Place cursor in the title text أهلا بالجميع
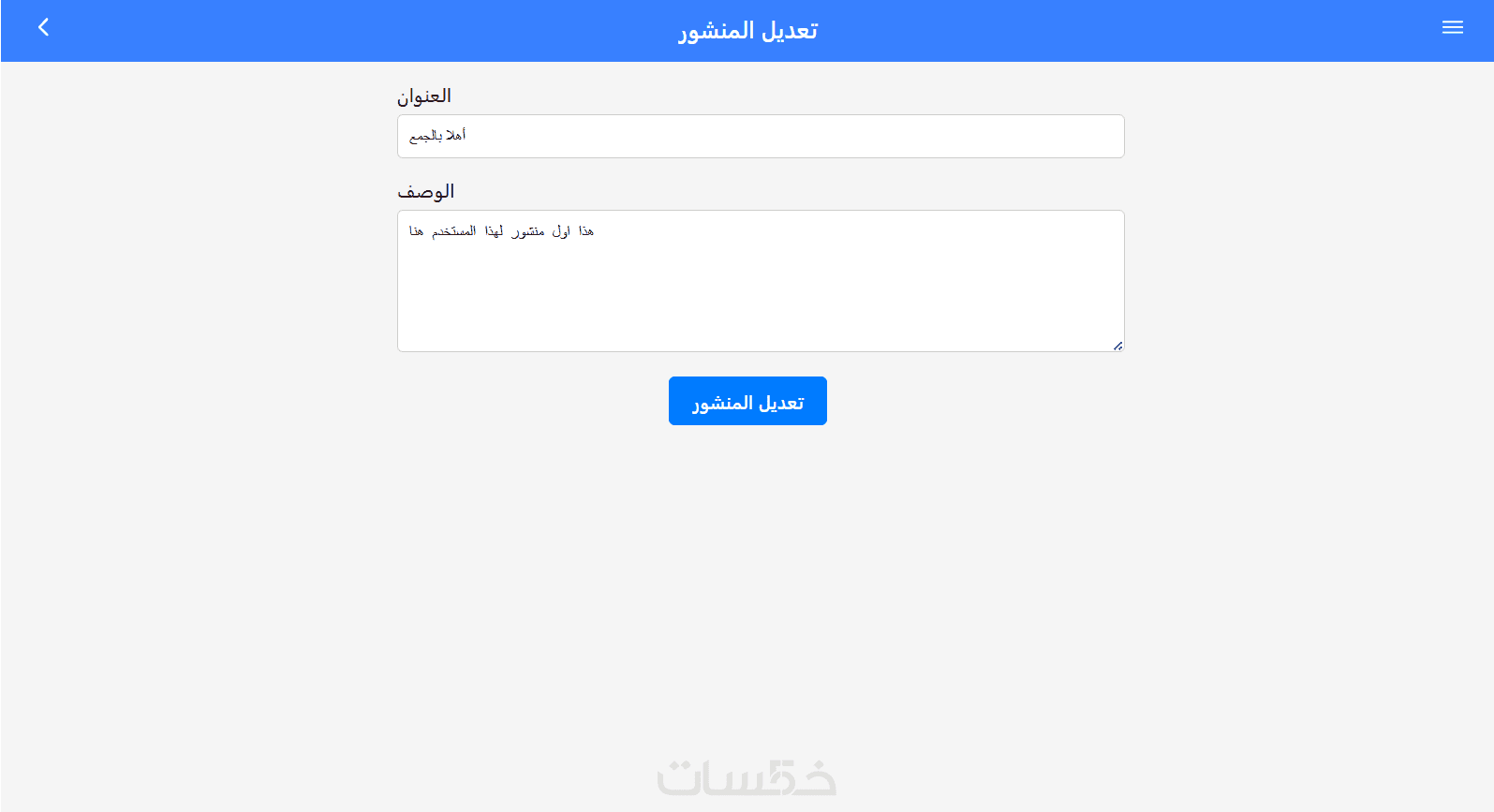The width and height of the screenshot is (1494, 812). tap(437, 137)
